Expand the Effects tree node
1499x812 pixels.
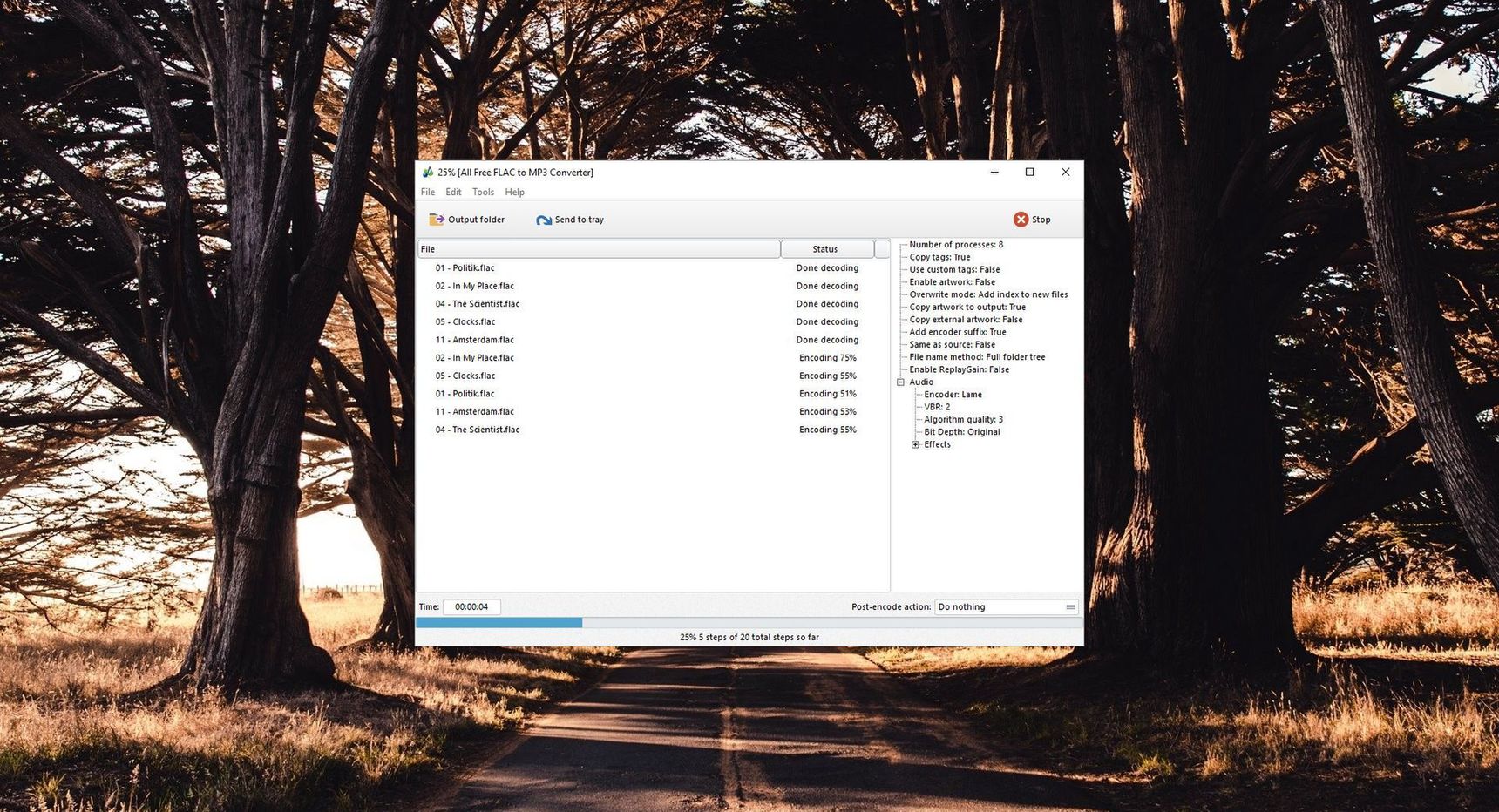coord(916,445)
